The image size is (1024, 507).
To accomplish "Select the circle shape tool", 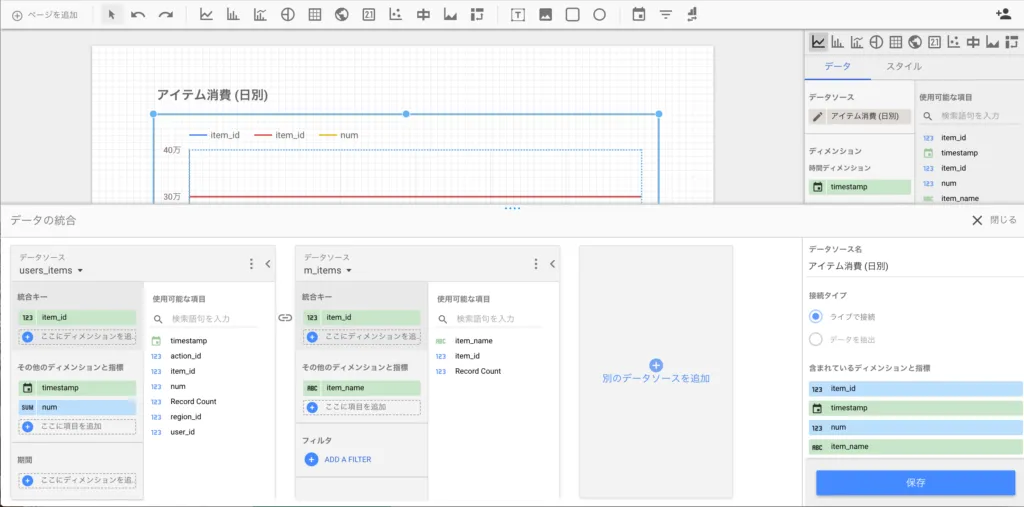I will click(600, 14).
